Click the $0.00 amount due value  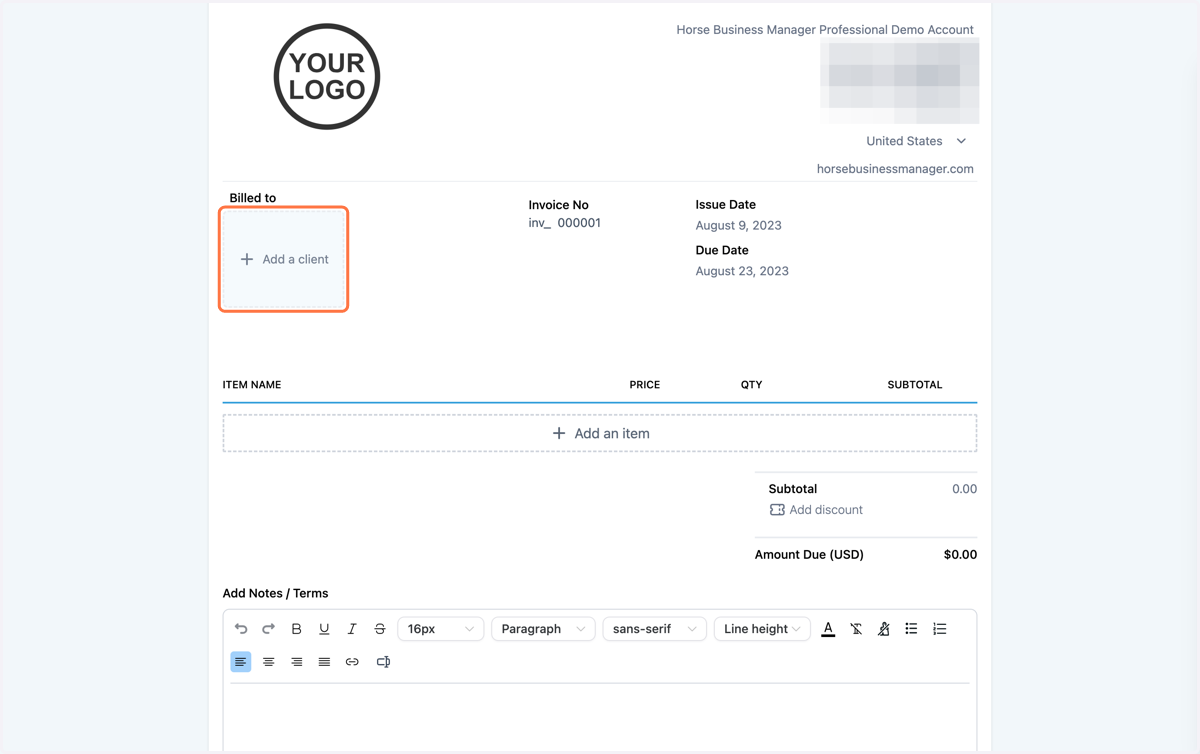pos(960,554)
